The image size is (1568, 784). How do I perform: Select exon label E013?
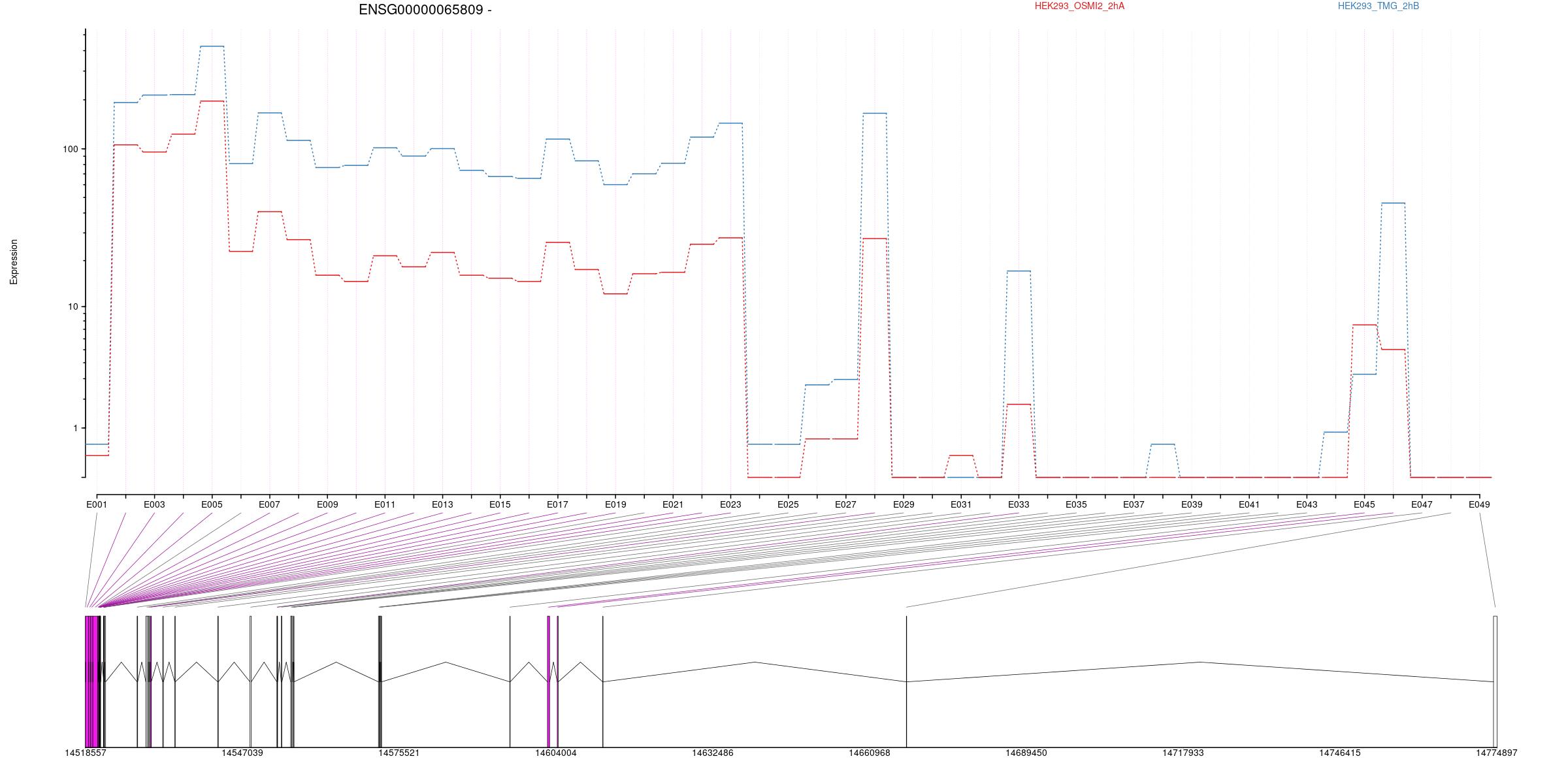click(442, 504)
